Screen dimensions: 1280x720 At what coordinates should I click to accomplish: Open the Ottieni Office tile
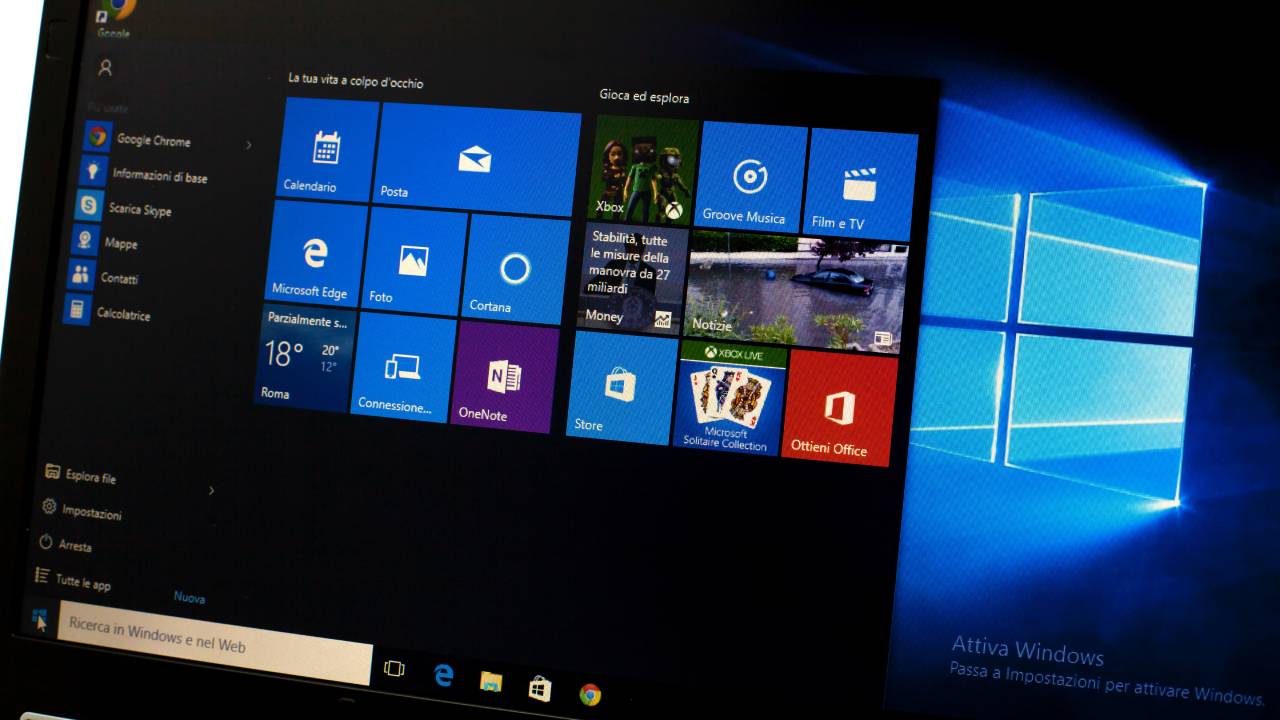pyautogui.click(x=839, y=408)
